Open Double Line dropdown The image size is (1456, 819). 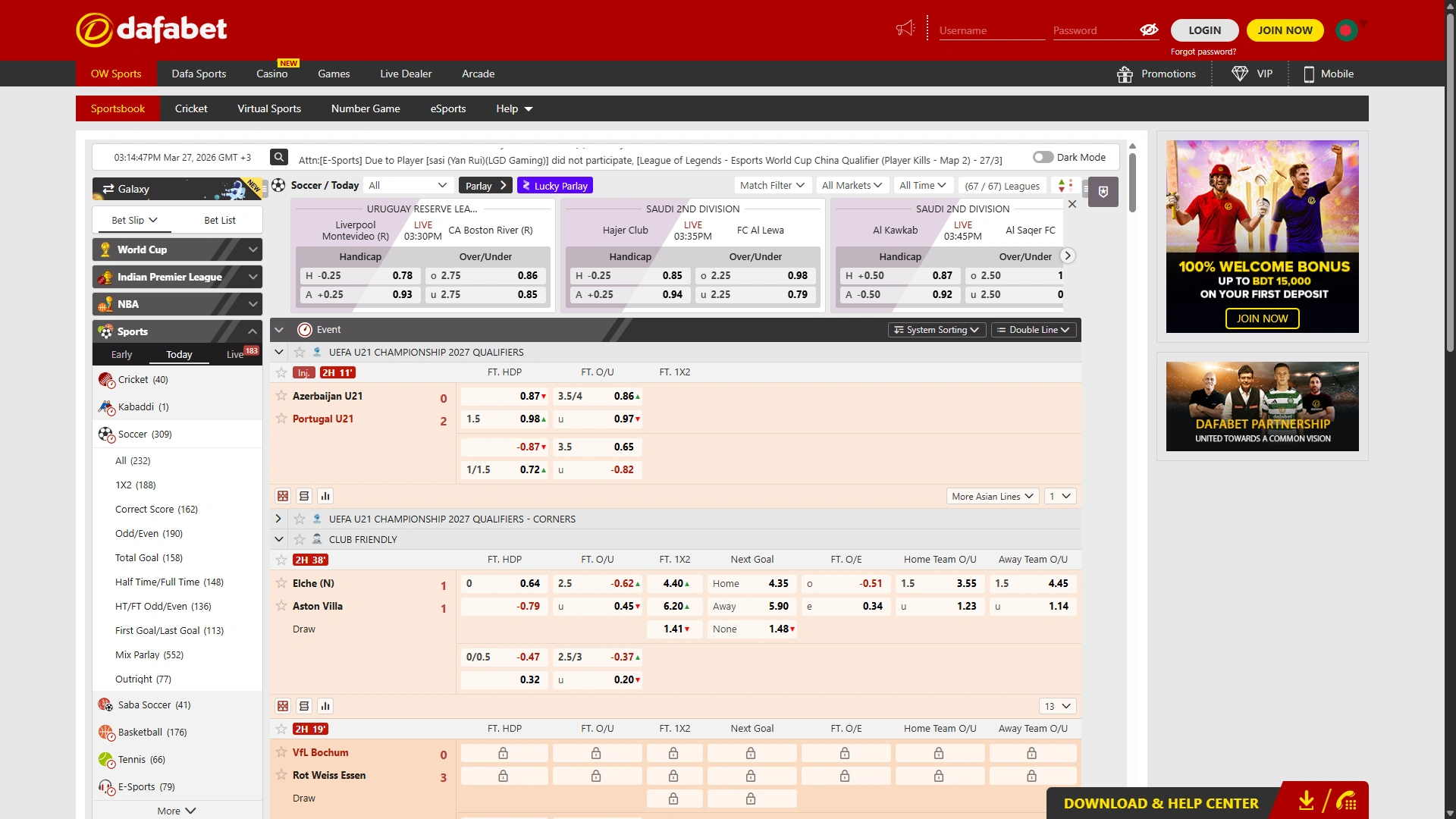(x=1033, y=330)
